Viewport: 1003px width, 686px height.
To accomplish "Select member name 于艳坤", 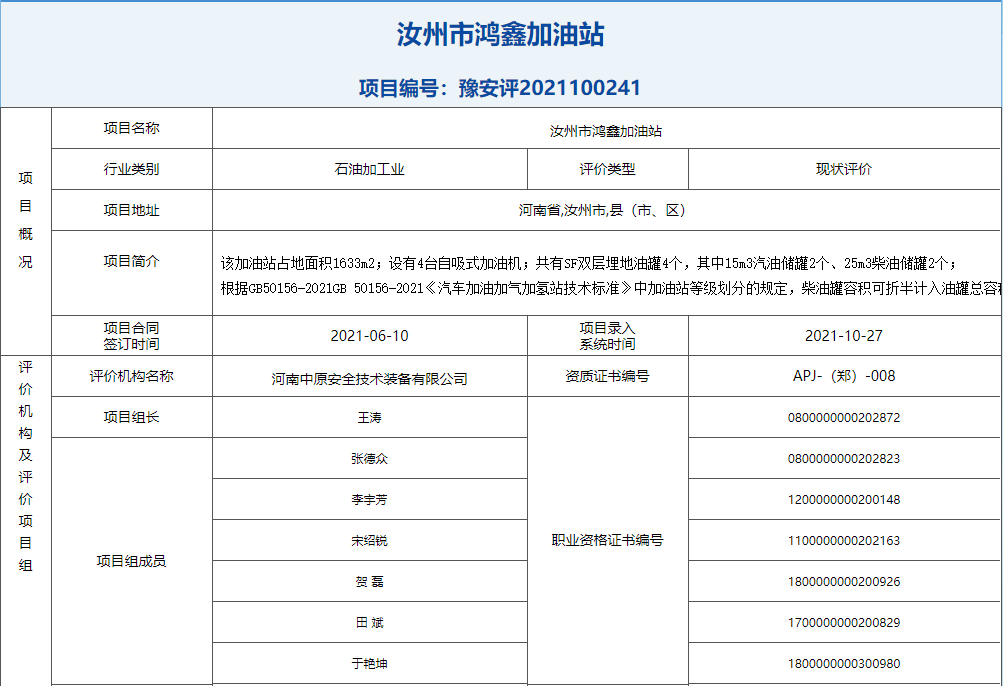I will click(x=370, y=664).
